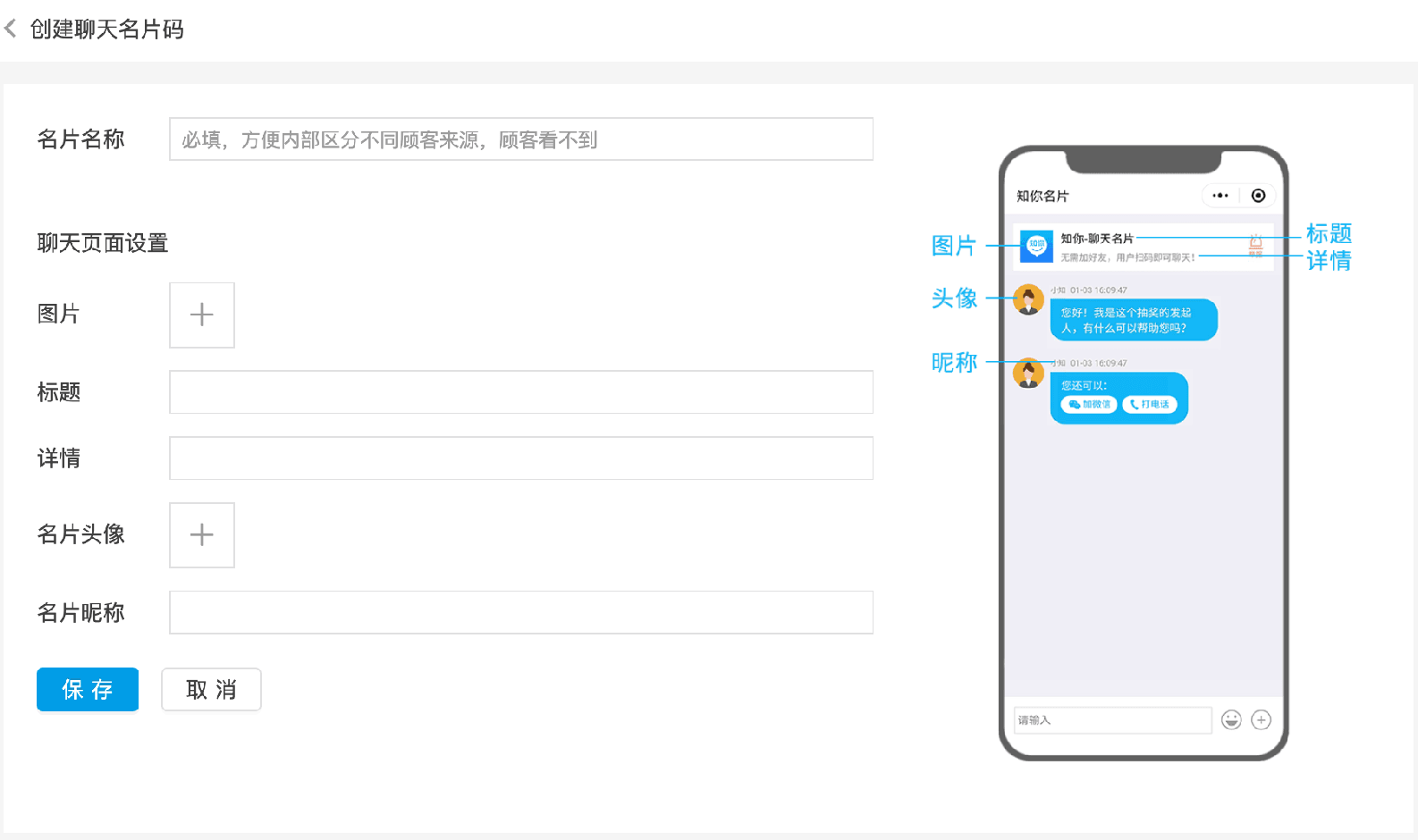The height and width of the screenshot is (840, 1418).
Task: Click the 打电话 button in chat bubble
Action: pyautogui.click(x=1150, y=405)
